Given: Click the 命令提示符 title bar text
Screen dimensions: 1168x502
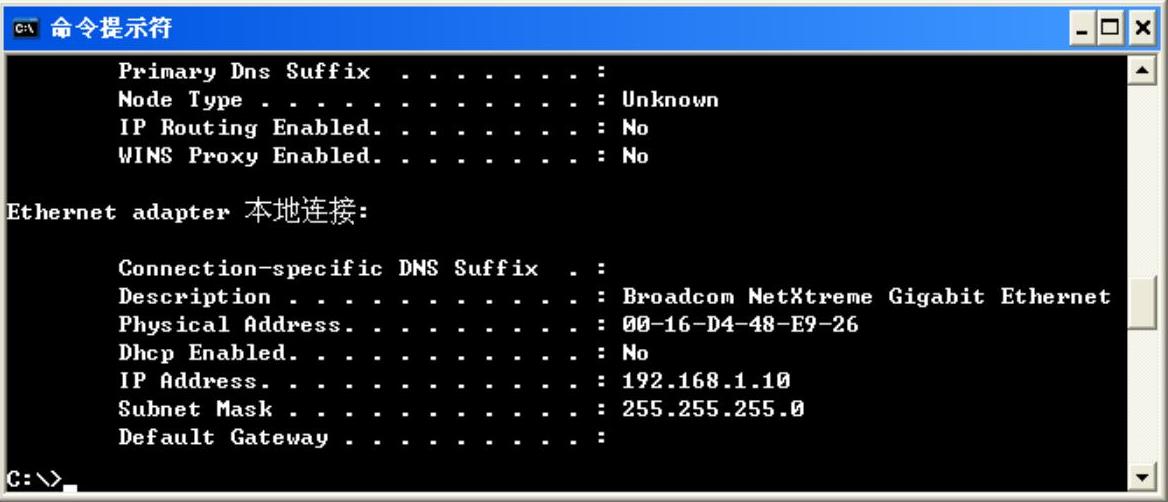Looking at the screenshot, I should tap(111, 29).
